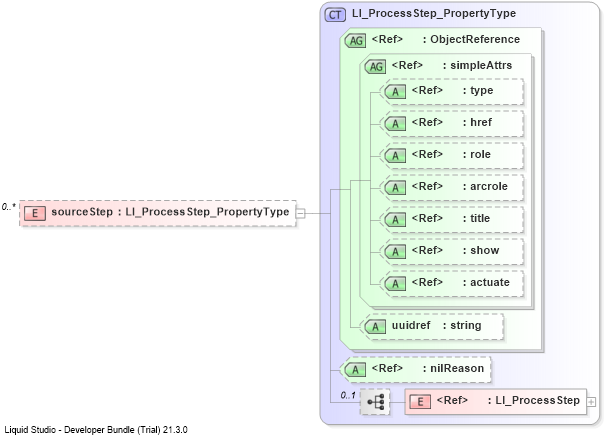Select the 'uuidref : string' attribute label

(x=436, y=326)
